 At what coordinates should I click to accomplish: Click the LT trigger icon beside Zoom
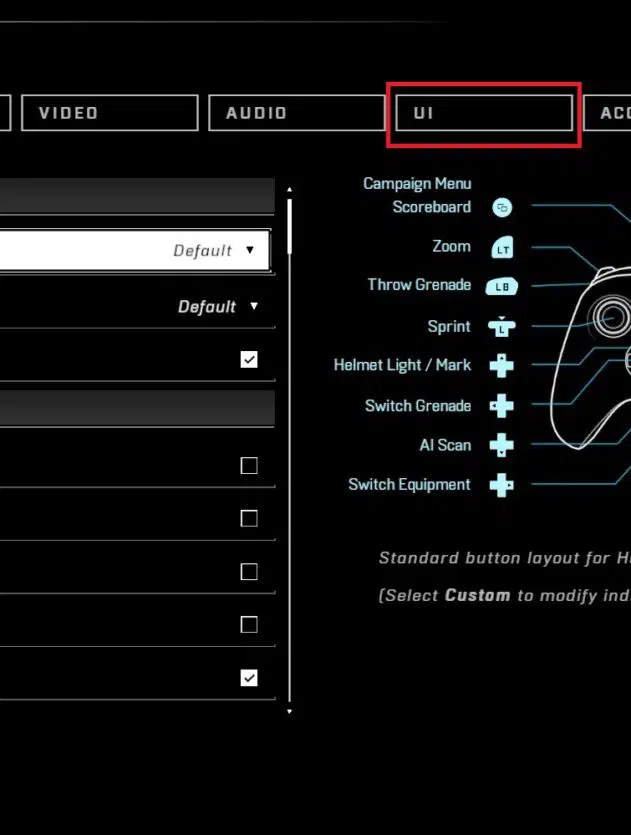(502, 247)
